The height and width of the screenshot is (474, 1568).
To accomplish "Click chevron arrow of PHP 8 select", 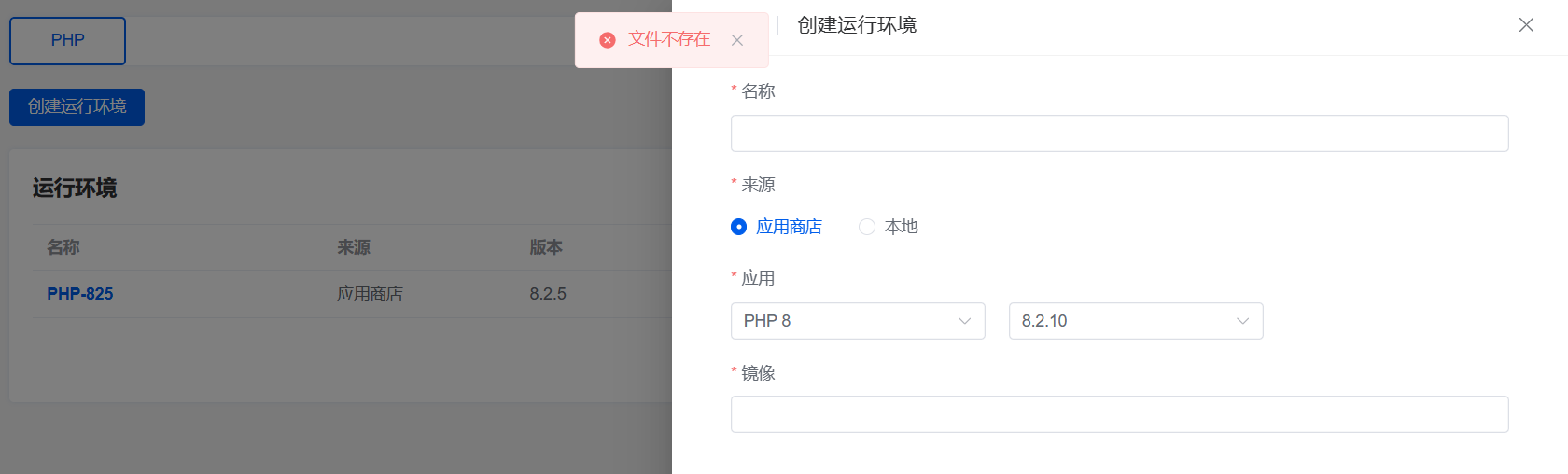I will 965,321.
